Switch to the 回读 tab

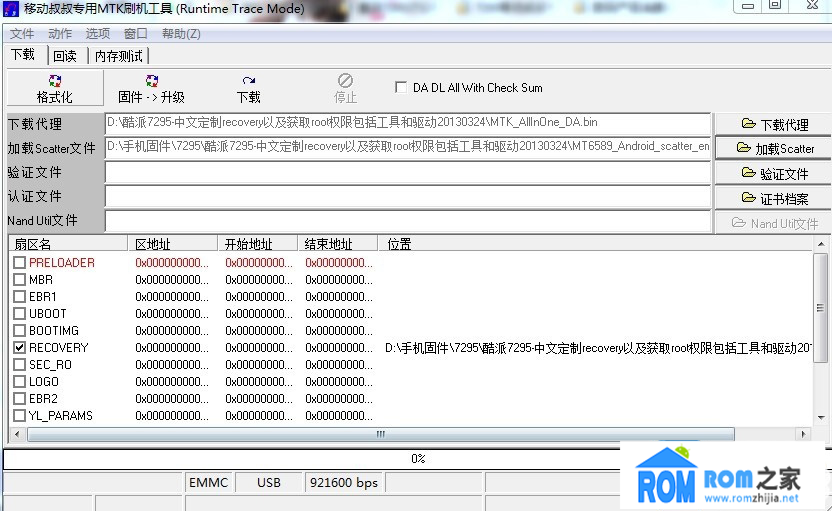point(65,56)
